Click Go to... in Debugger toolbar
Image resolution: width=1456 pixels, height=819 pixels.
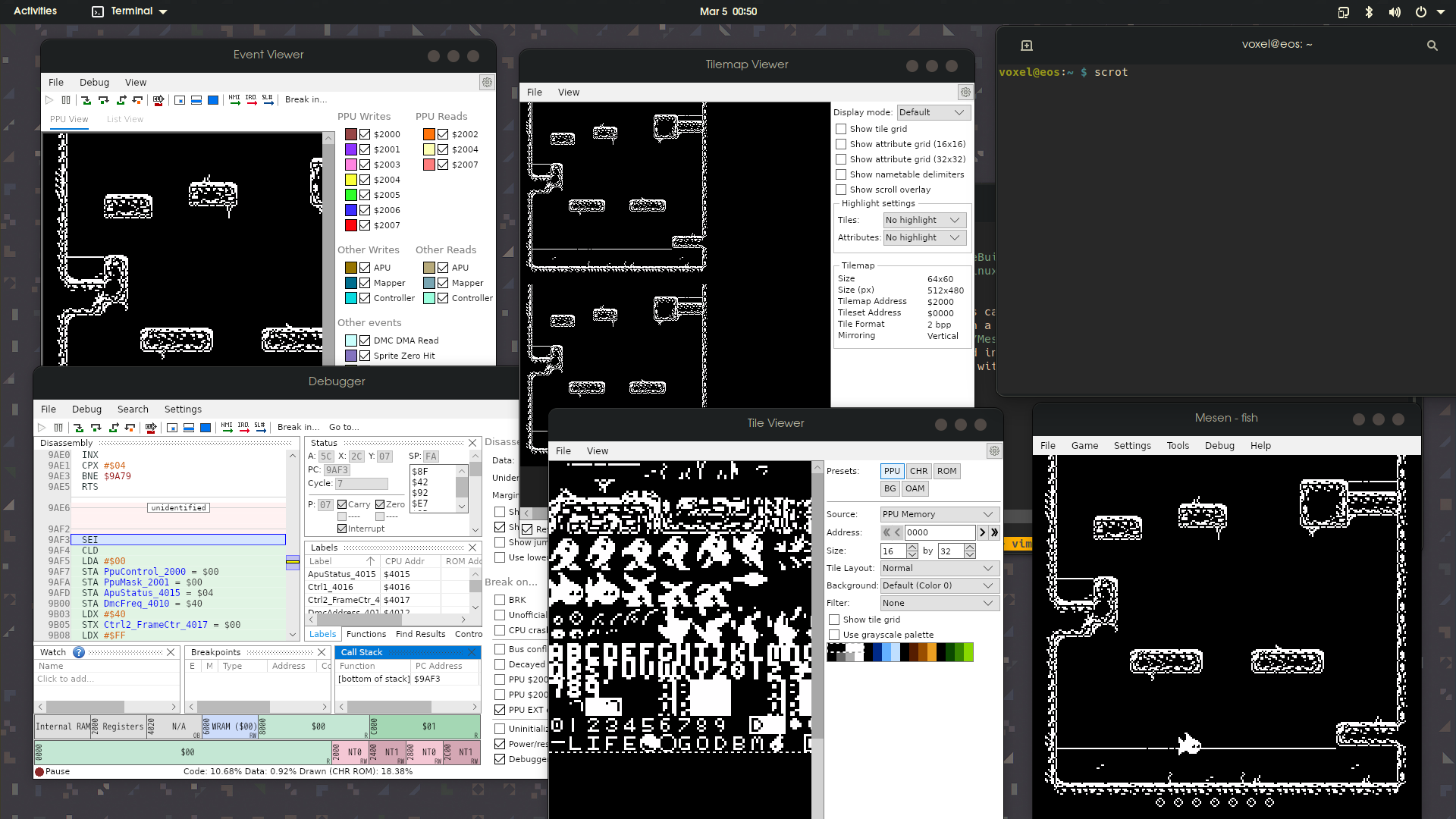pyautogui.click(x=344, y=428)
